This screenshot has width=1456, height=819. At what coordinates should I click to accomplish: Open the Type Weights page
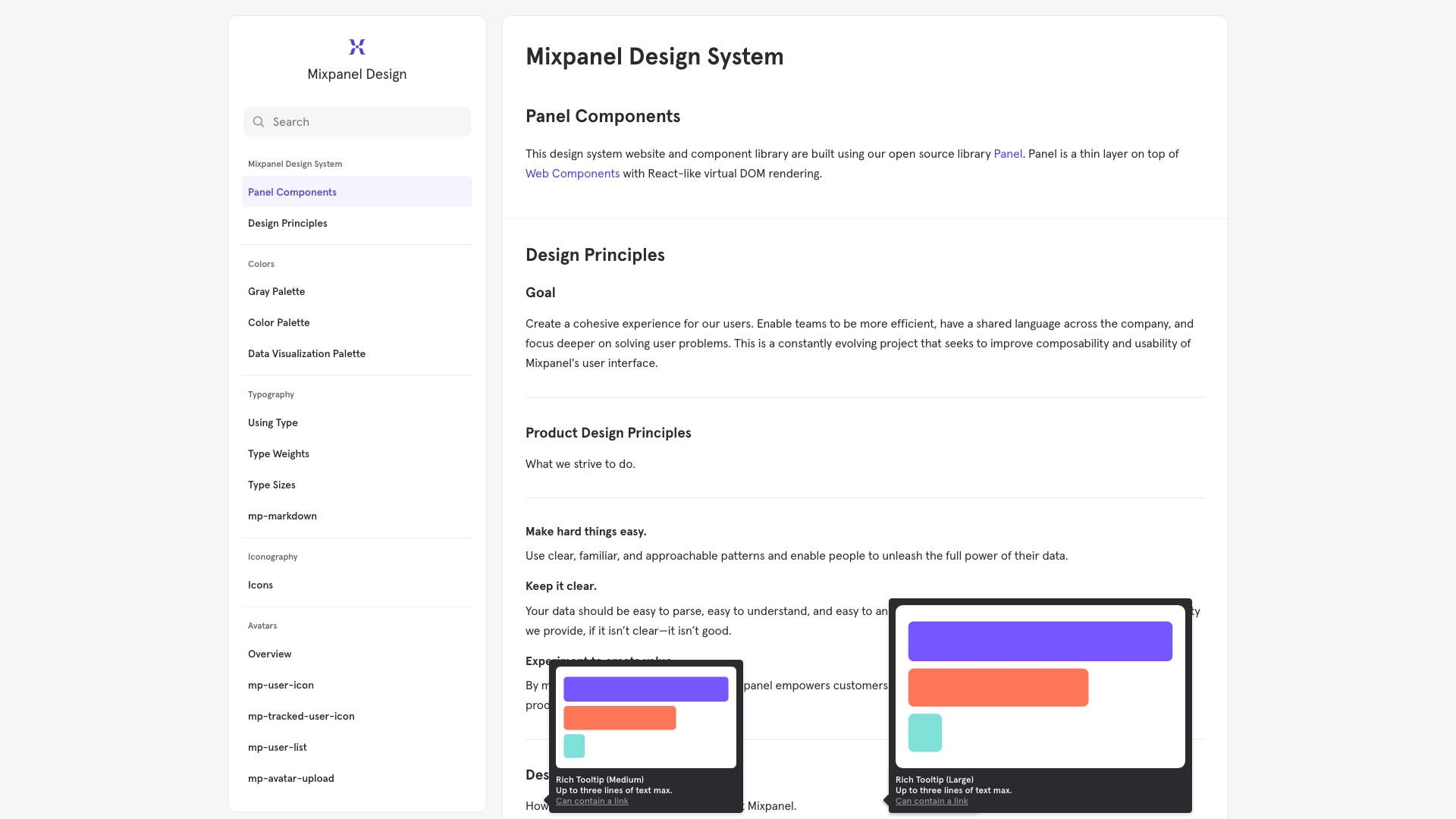click(278, 453)
